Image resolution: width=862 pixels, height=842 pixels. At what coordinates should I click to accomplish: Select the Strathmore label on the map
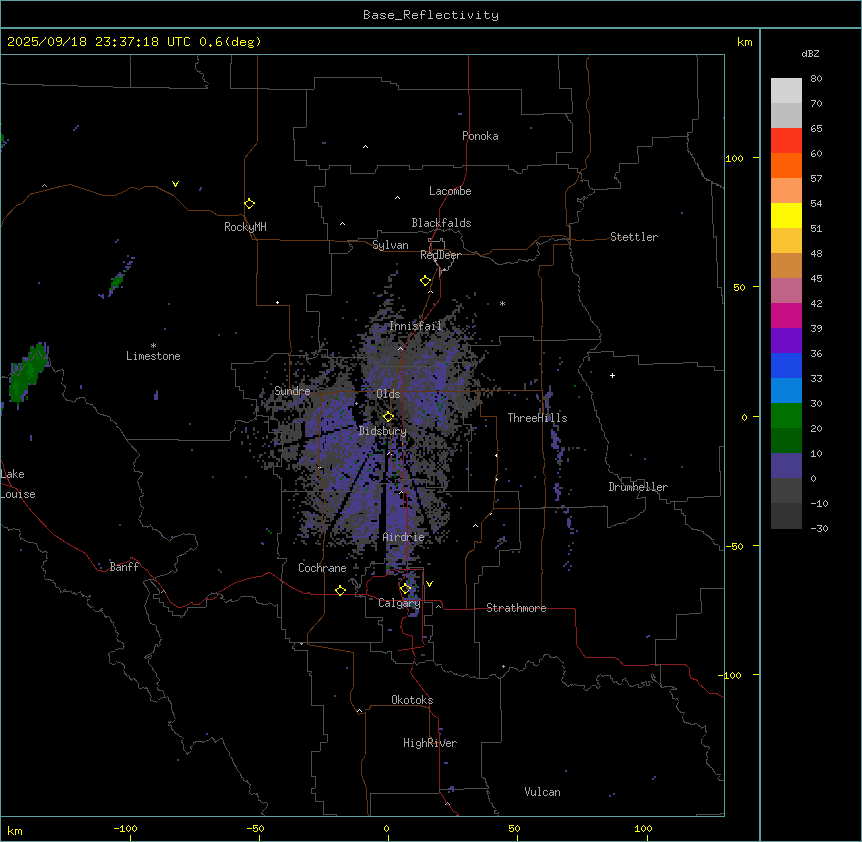516,608
